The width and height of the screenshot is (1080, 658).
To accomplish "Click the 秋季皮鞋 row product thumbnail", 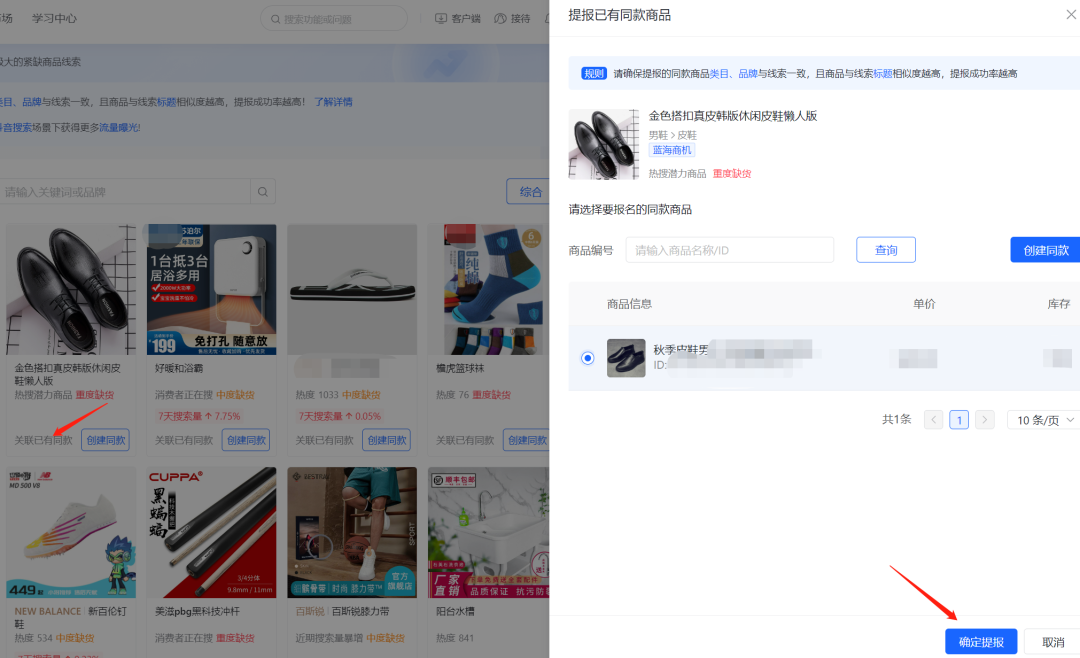I will click(x=625, y=358).
